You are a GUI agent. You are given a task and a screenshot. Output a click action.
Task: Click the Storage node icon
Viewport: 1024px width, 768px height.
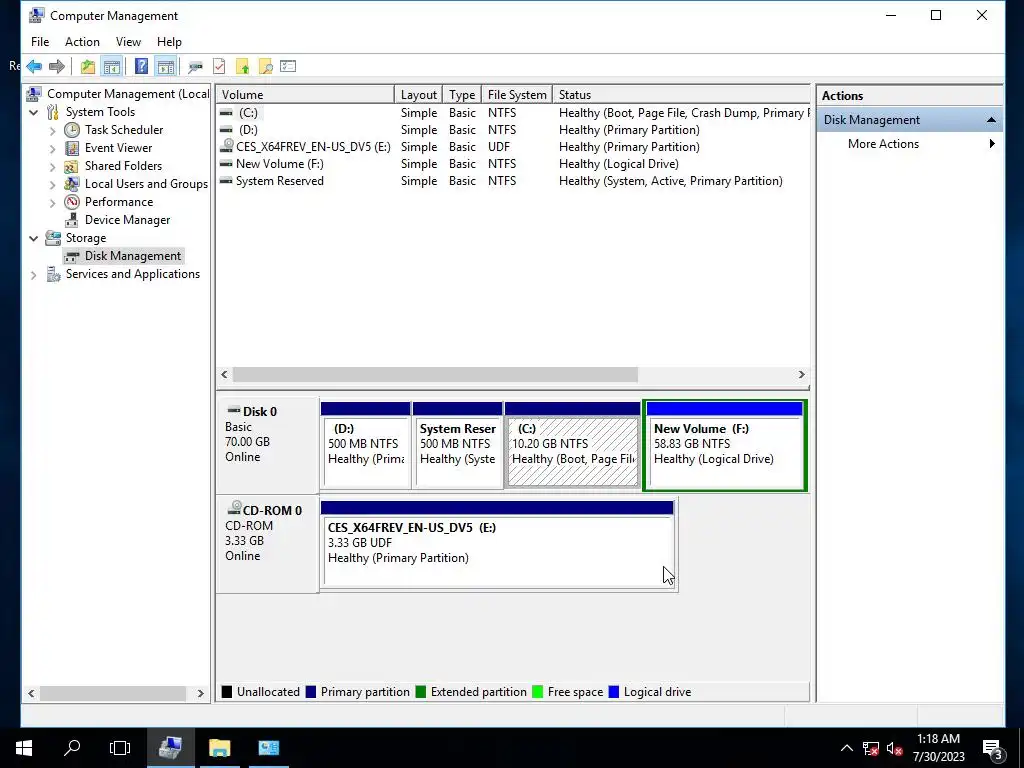click(x=53, y=238)
